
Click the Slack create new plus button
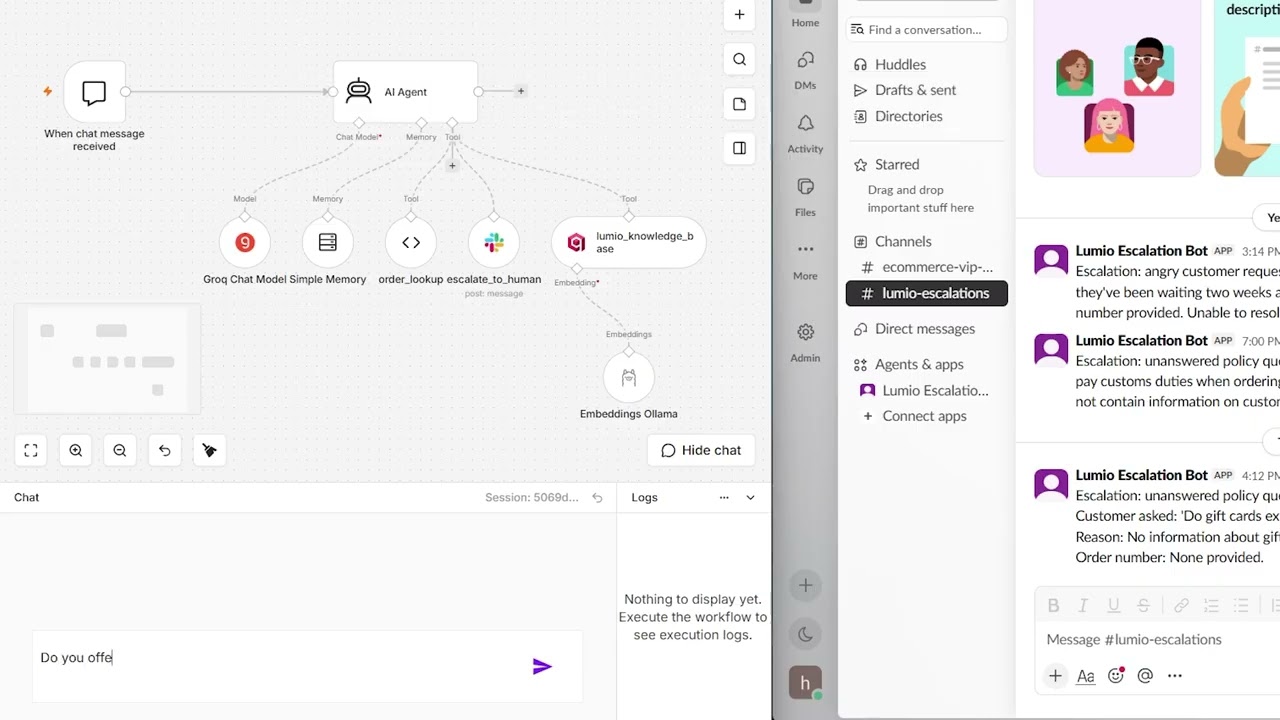[805, 586]
